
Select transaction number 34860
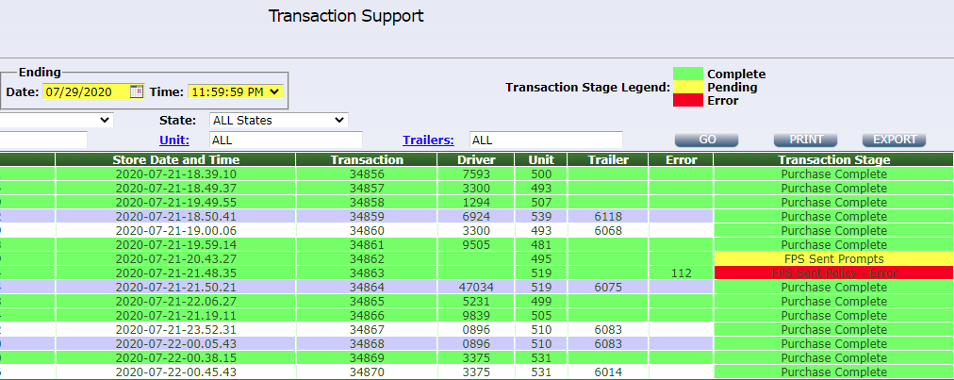367,231
